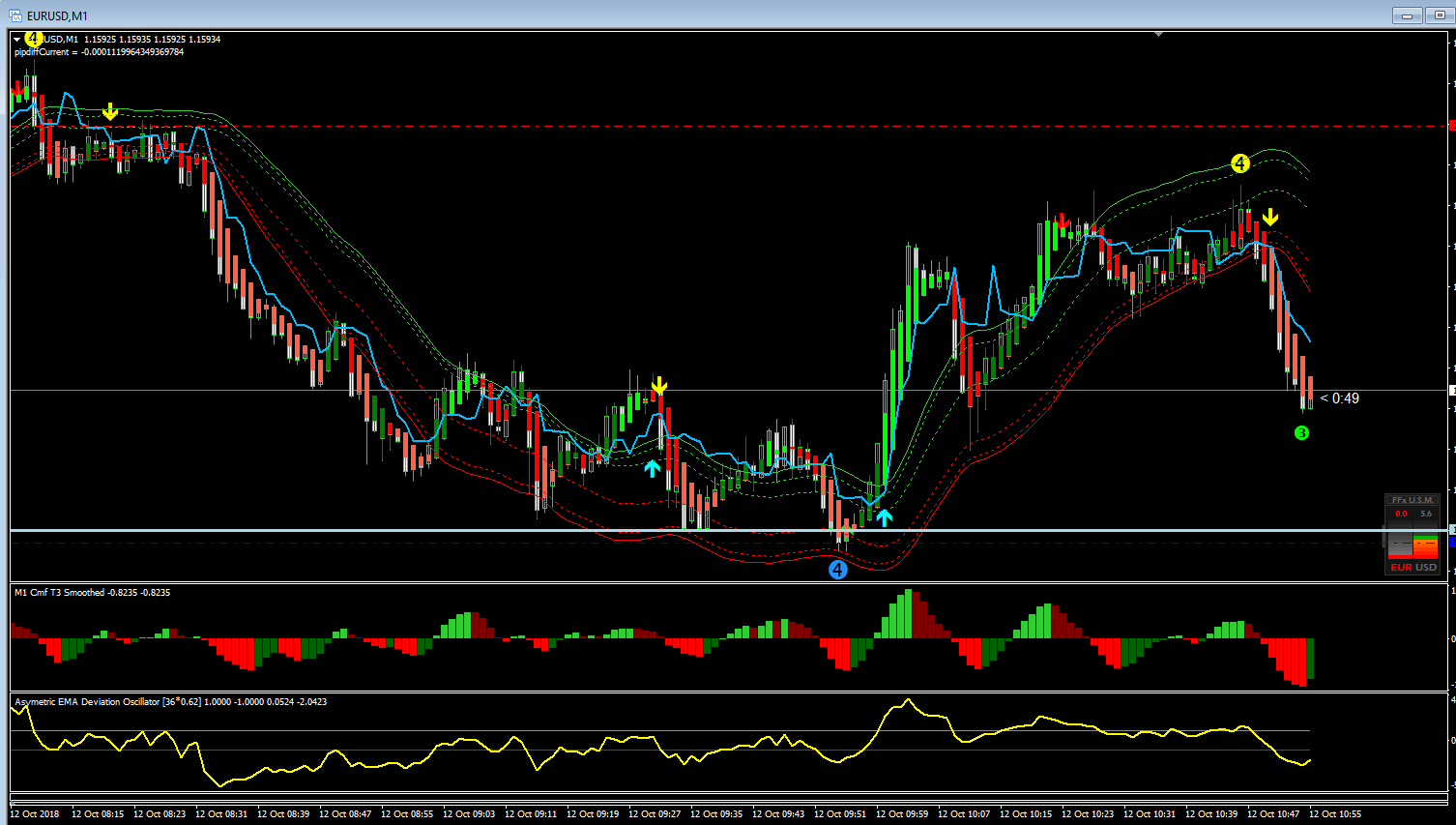Click the '12 Oct 09:19' time label
Image resolution: width=1456 pixels, height=825 pixels.
coord(593,814)
